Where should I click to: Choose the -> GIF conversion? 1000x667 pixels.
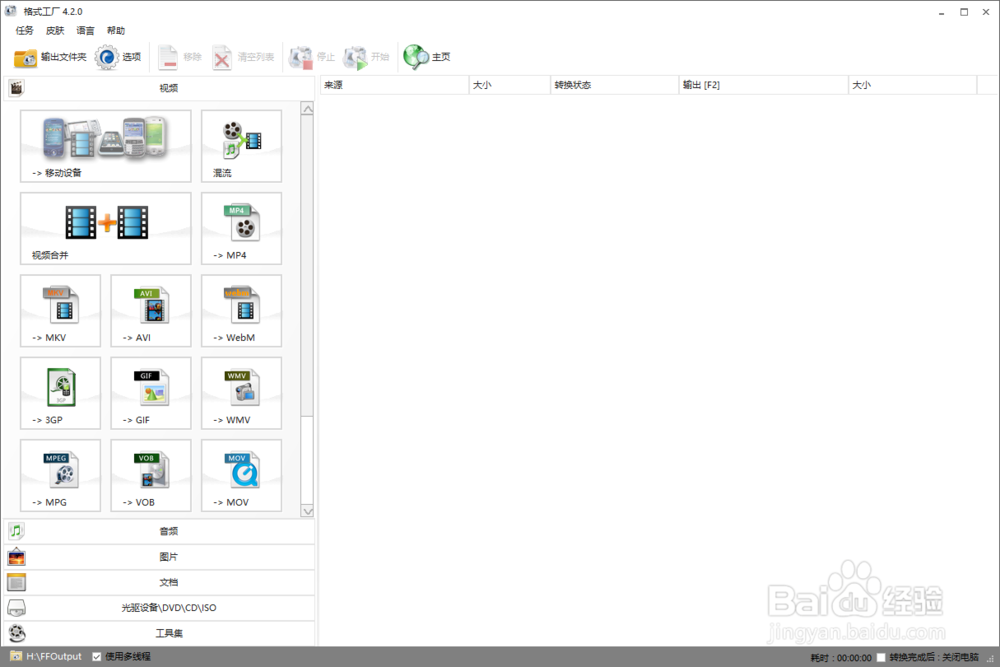[x=151, y=393]
